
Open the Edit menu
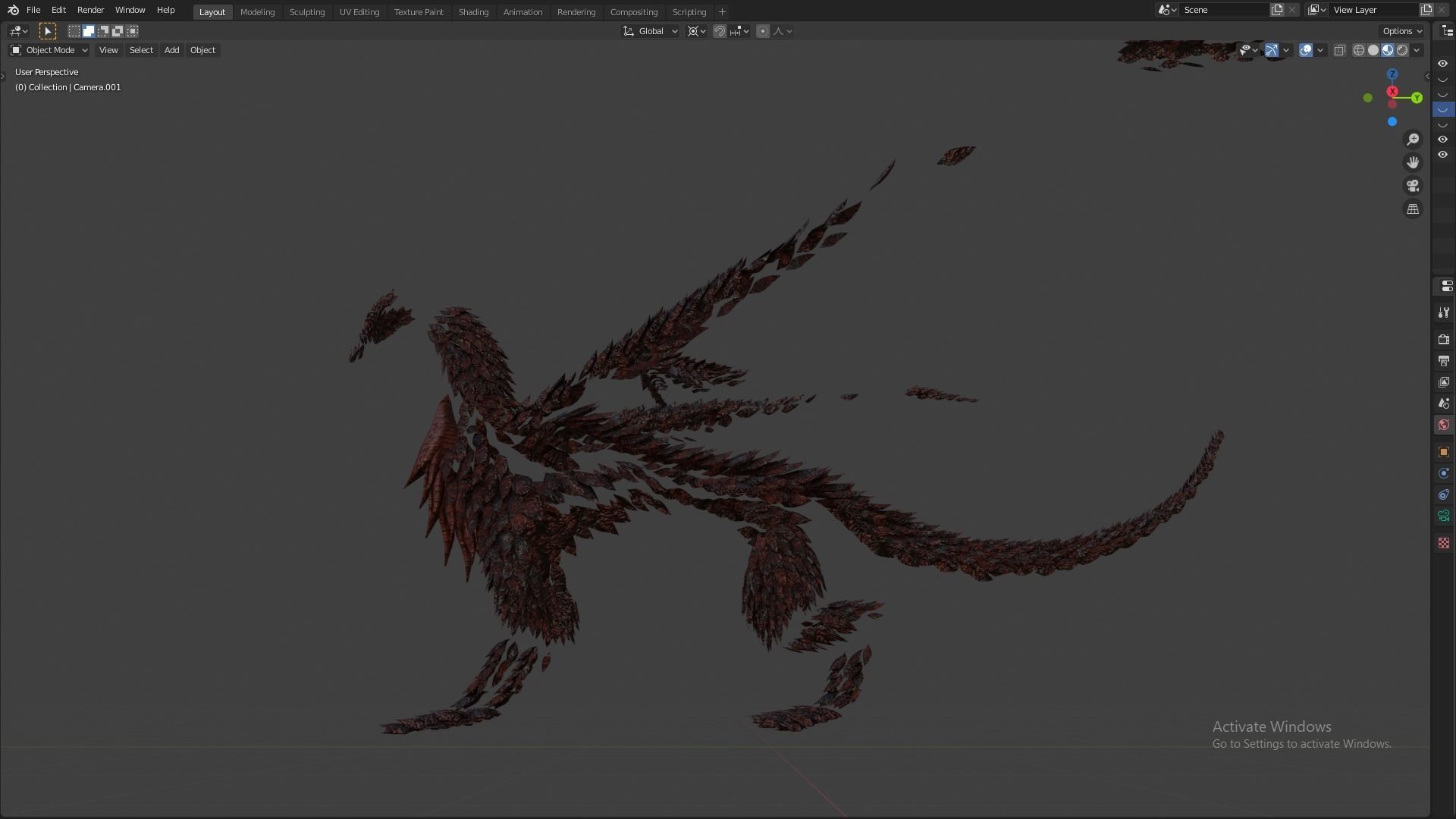click(58, 10)
